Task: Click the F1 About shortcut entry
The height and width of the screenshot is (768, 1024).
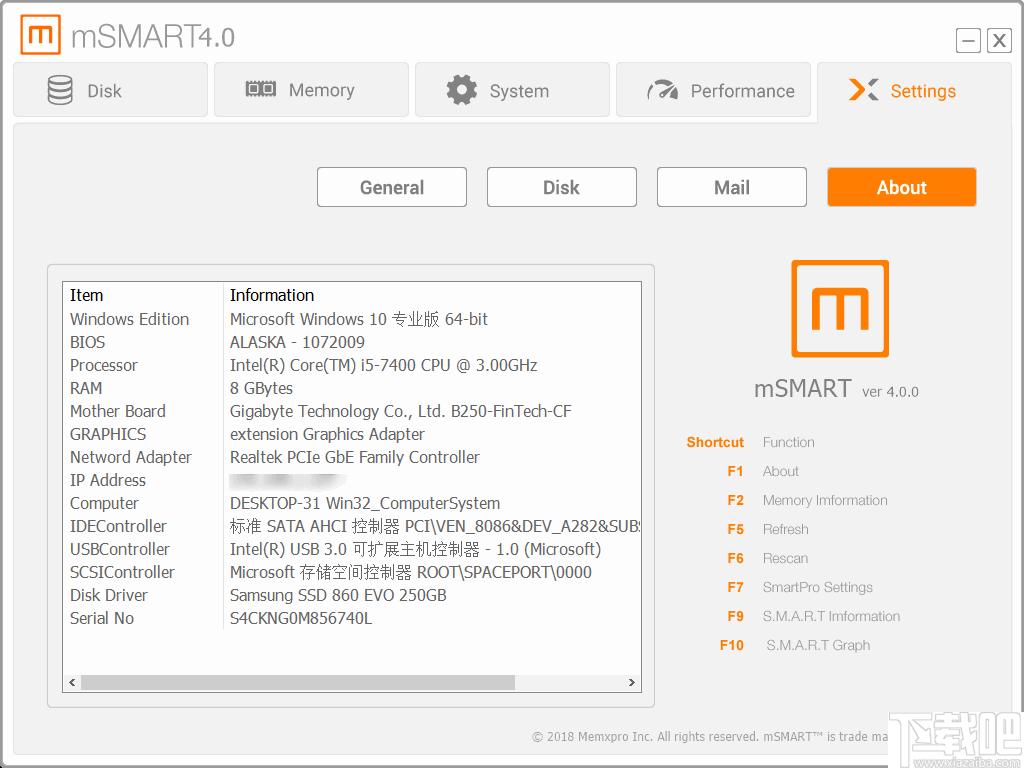Action: coord(763,472)
